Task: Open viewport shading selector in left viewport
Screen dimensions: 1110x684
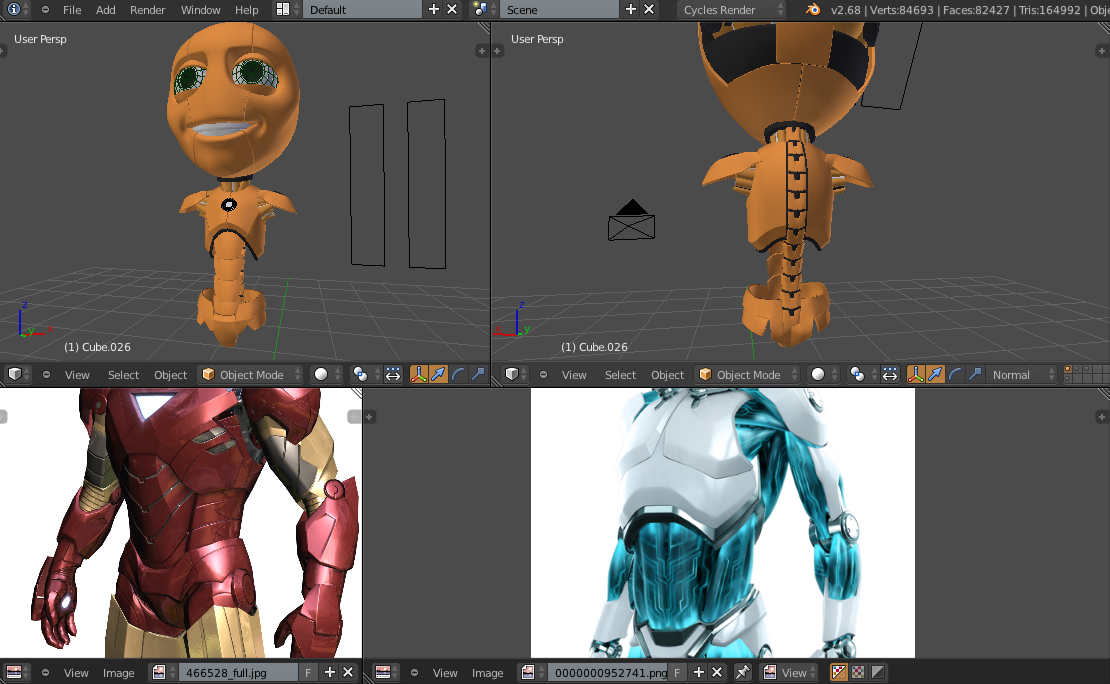Action: pos(327,375)
